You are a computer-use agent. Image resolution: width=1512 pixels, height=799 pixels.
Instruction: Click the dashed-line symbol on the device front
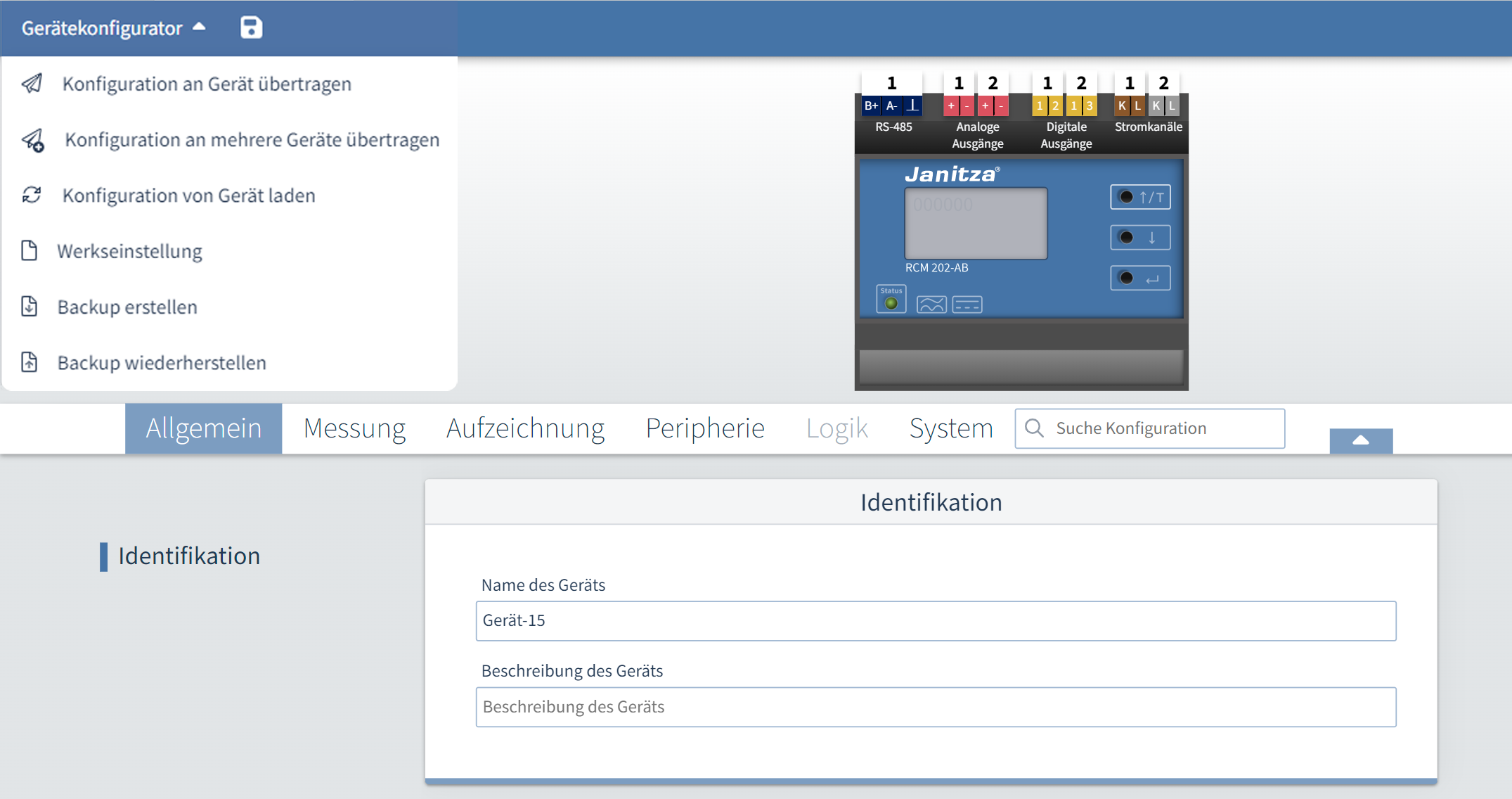(967, 304)
